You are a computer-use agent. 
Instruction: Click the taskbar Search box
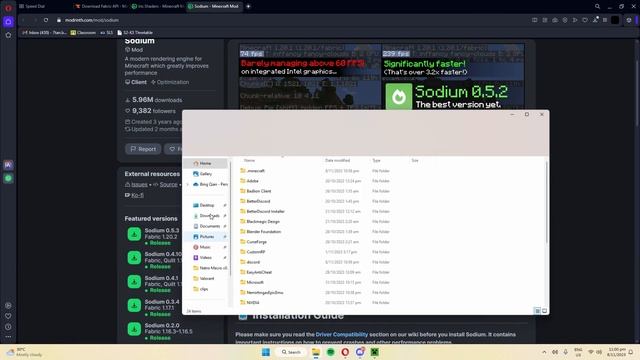click(291, 352)
